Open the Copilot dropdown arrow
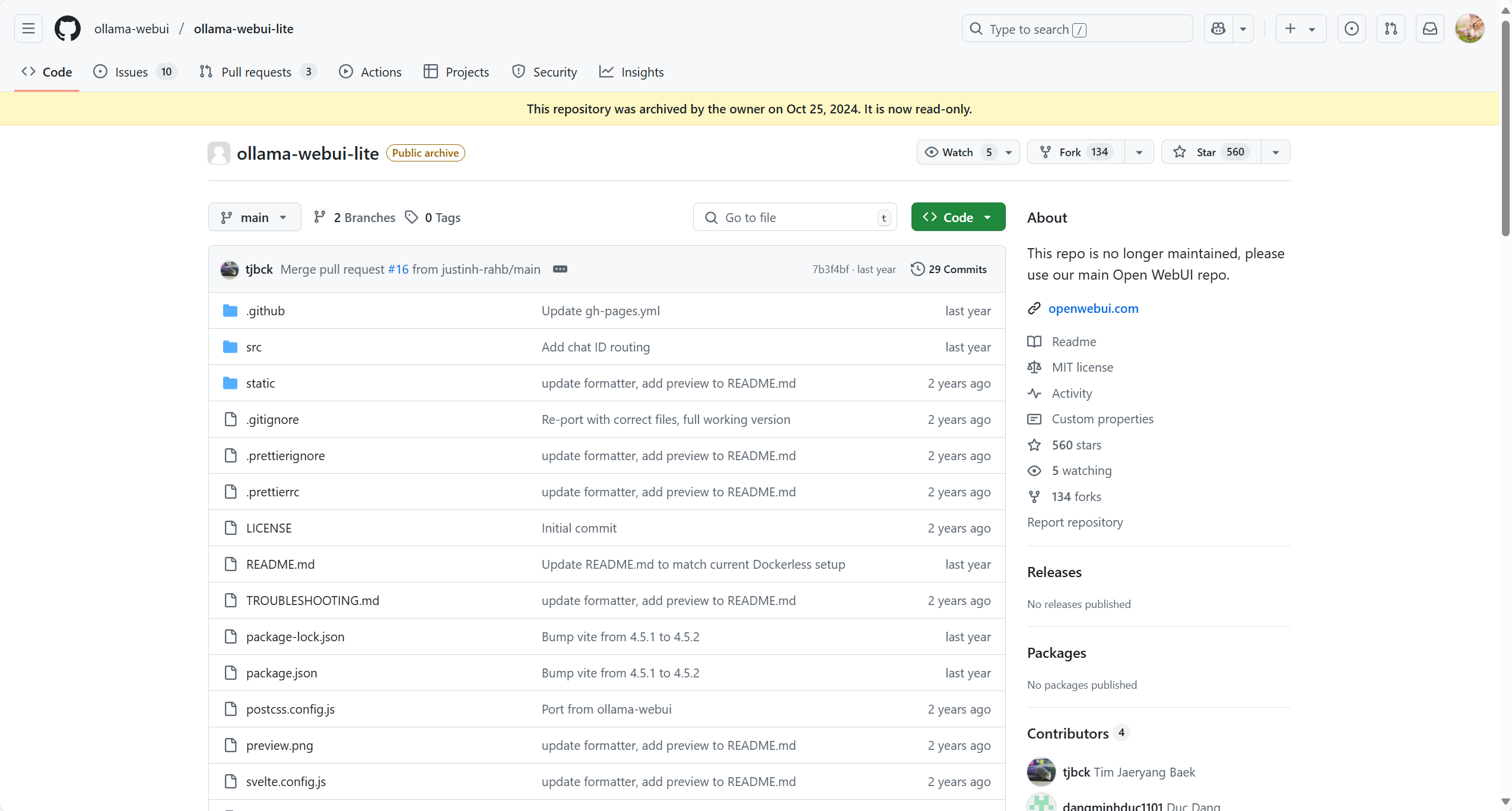 1243,28
